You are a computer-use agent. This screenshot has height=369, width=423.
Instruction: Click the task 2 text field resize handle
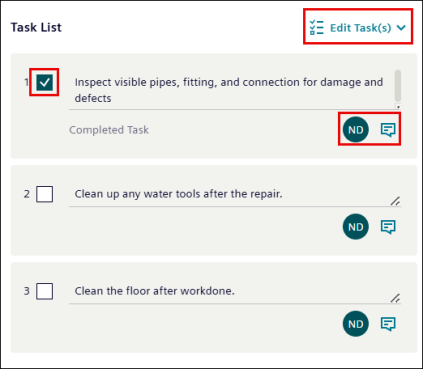coord(395,201)
